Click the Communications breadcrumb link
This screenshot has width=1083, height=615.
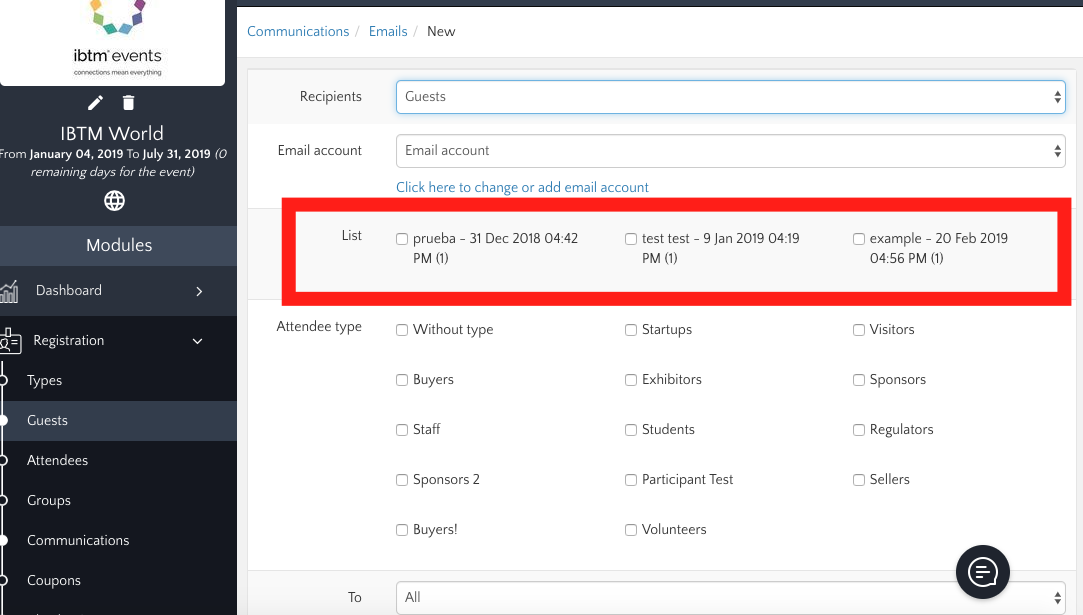298,31
